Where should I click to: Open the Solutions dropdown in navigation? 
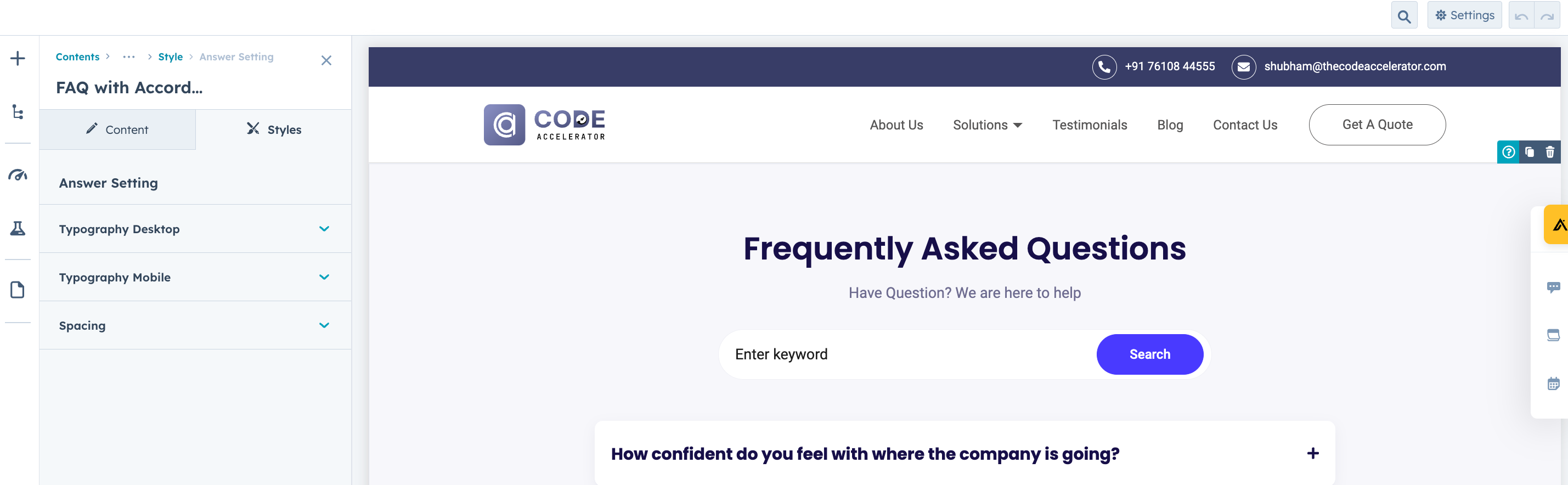[986, 125]
